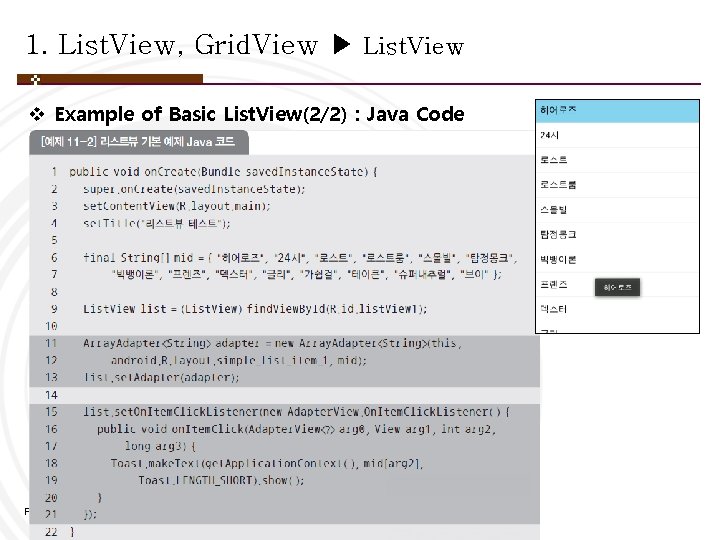
Task: Click the 'Toast.makeText(getApplicationContext()' code line
Action: [x=266, y=463]
